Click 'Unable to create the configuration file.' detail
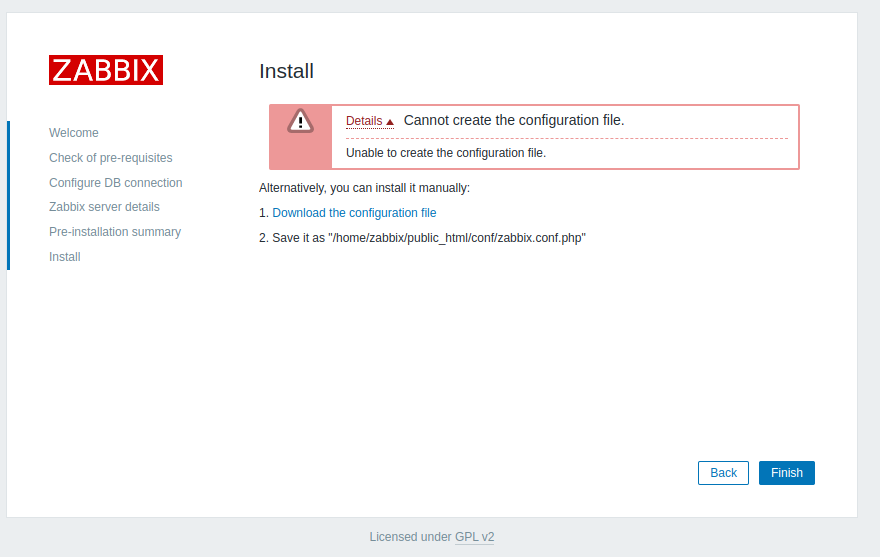This screenshot has height=557, width=880. coord(446,153)
